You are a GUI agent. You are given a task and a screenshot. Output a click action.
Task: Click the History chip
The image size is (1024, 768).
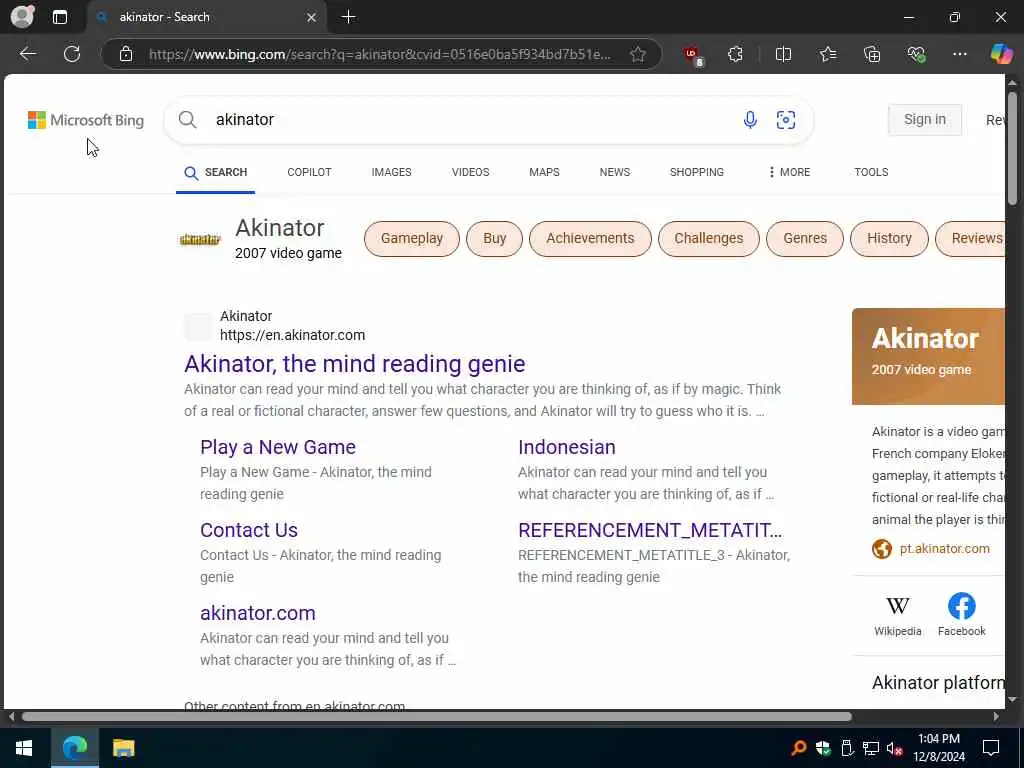[x=889, y=238]
